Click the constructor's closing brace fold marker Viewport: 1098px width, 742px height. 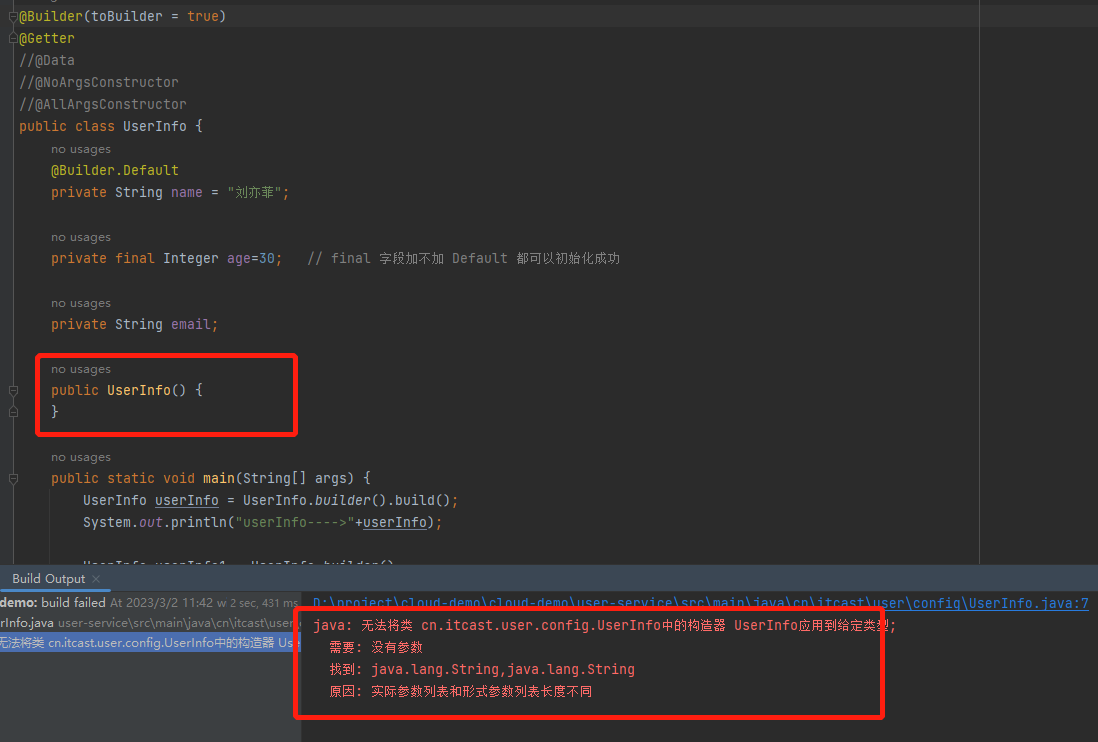point(13,412)
